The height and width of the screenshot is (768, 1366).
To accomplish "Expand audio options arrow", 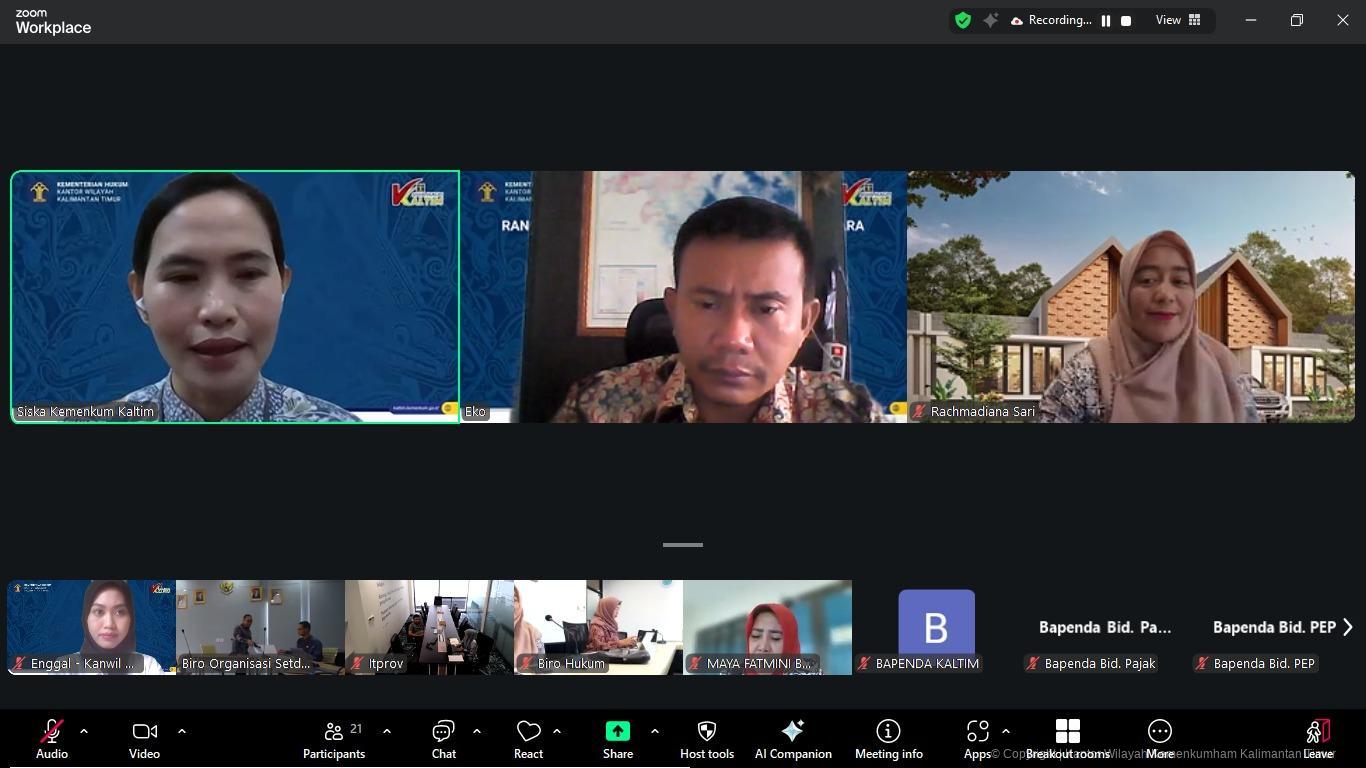I will point(84,731).
